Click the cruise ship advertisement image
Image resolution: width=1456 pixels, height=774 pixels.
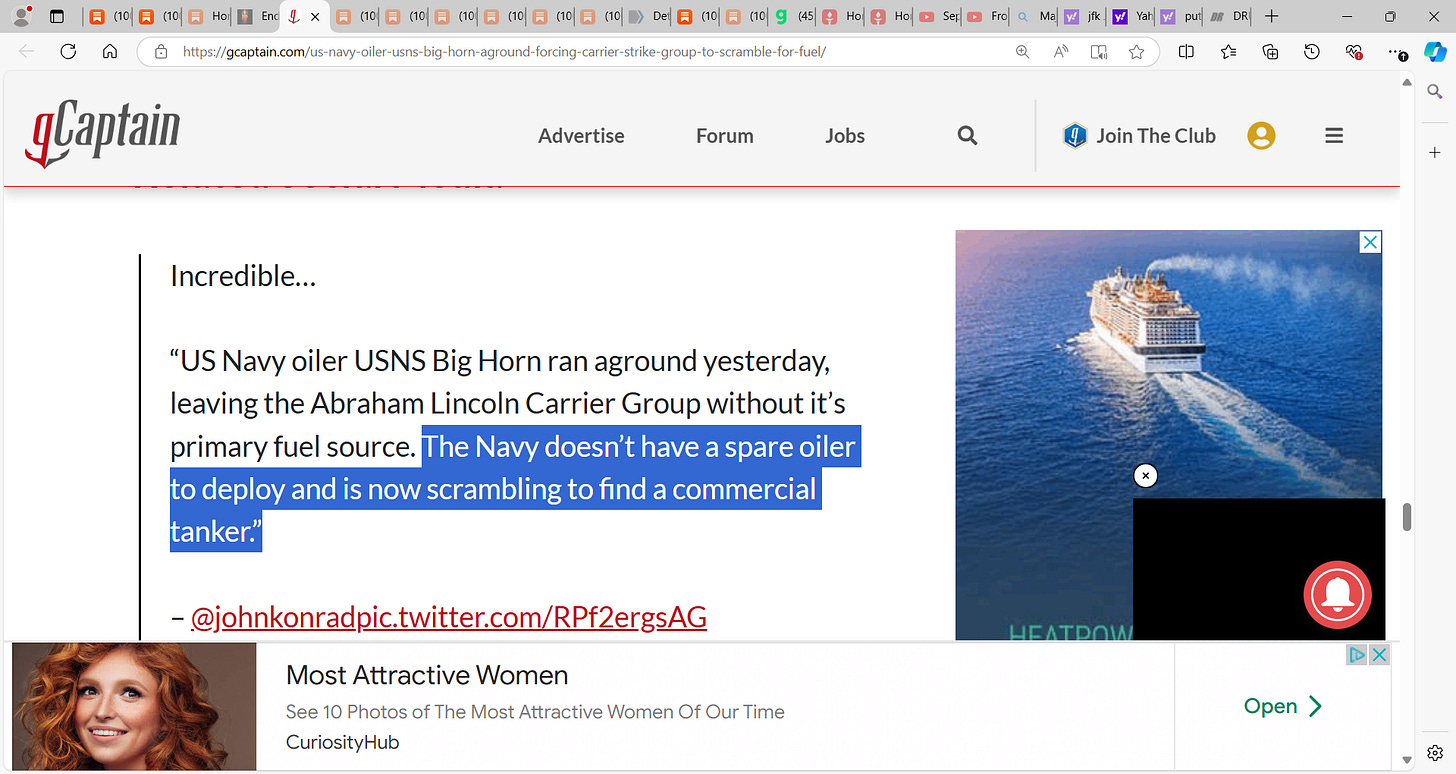pos(1168,434)
